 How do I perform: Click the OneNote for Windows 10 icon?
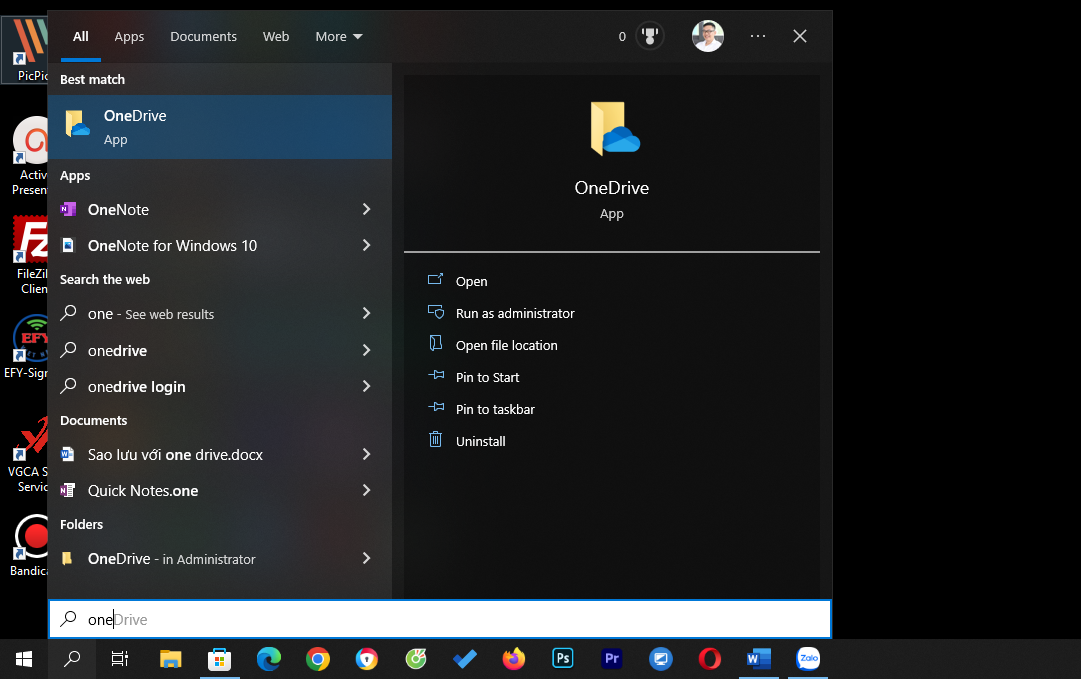tap(68, 245)
